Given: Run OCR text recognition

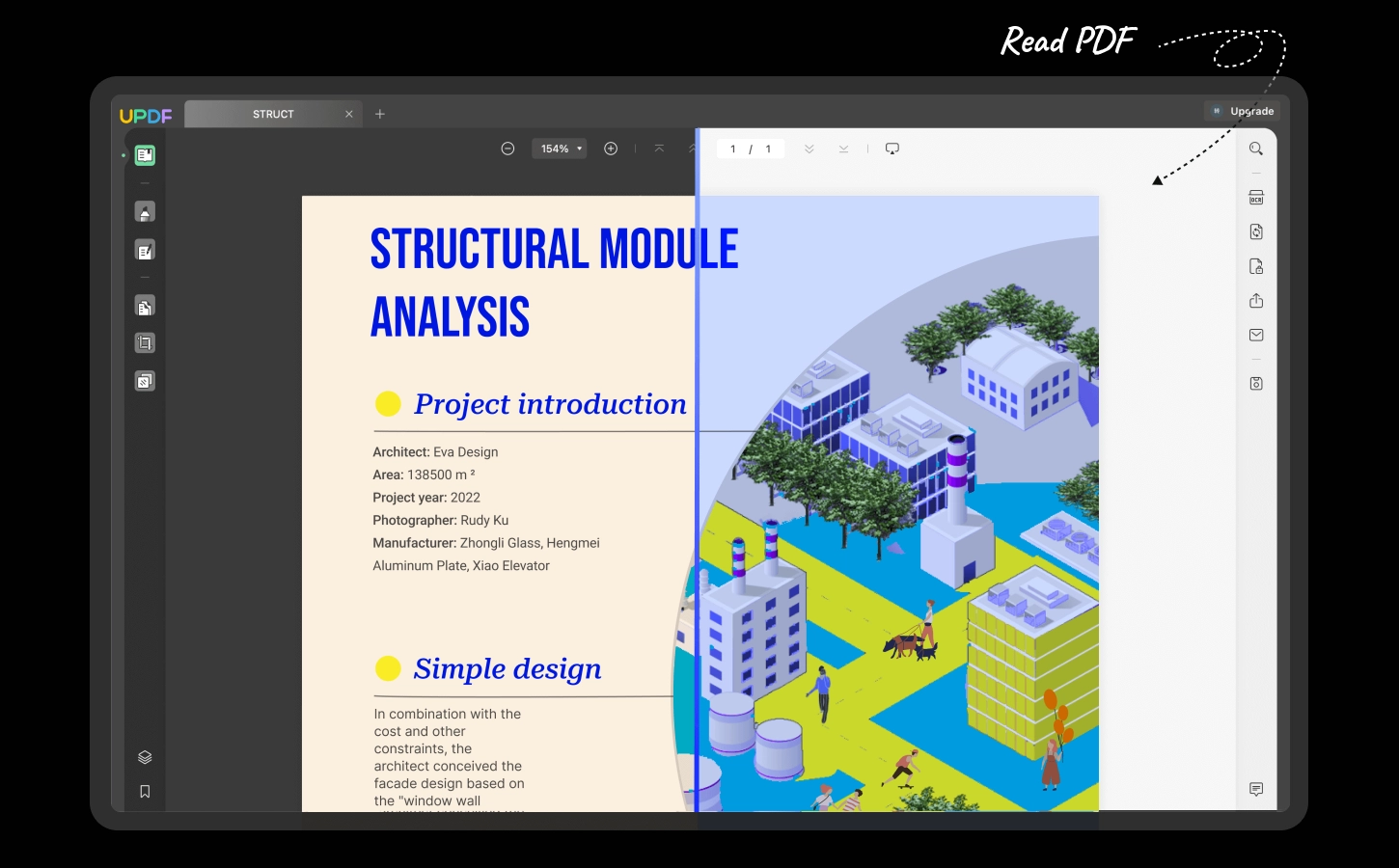Looking at the screenshot, I should tap(1256, 198).
